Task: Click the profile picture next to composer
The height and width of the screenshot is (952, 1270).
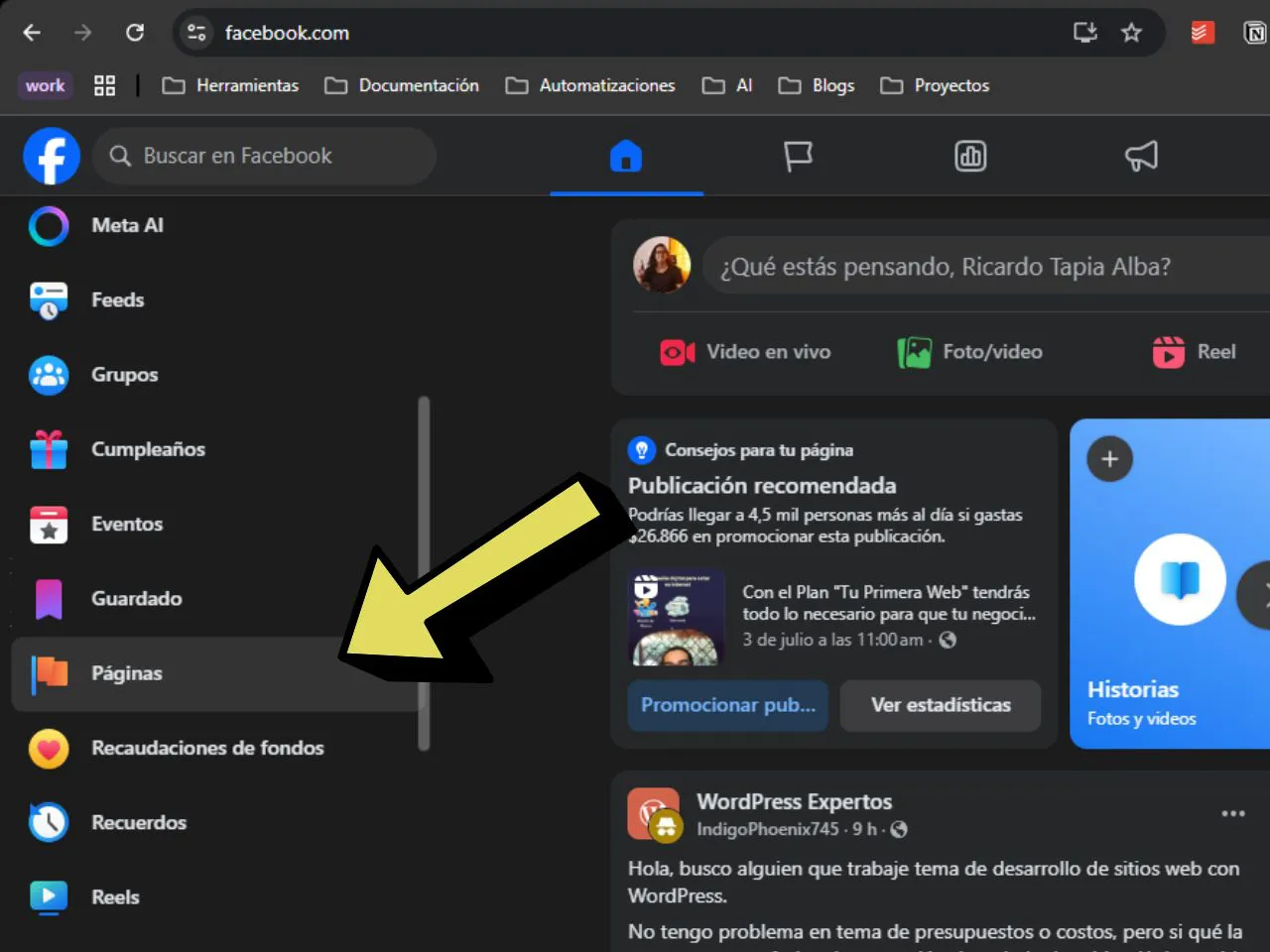Action: click(662, 266)
